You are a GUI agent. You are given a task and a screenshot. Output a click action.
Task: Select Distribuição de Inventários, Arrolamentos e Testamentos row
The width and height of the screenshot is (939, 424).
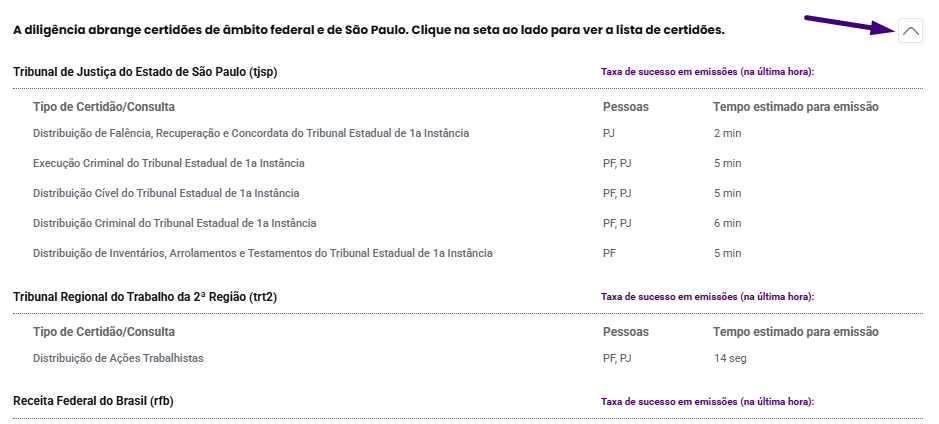[x=468, y=253]
